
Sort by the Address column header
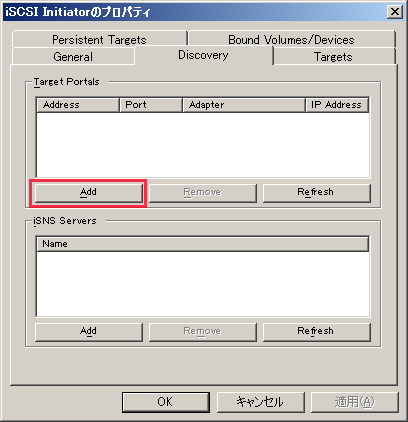tap(78, 105)
